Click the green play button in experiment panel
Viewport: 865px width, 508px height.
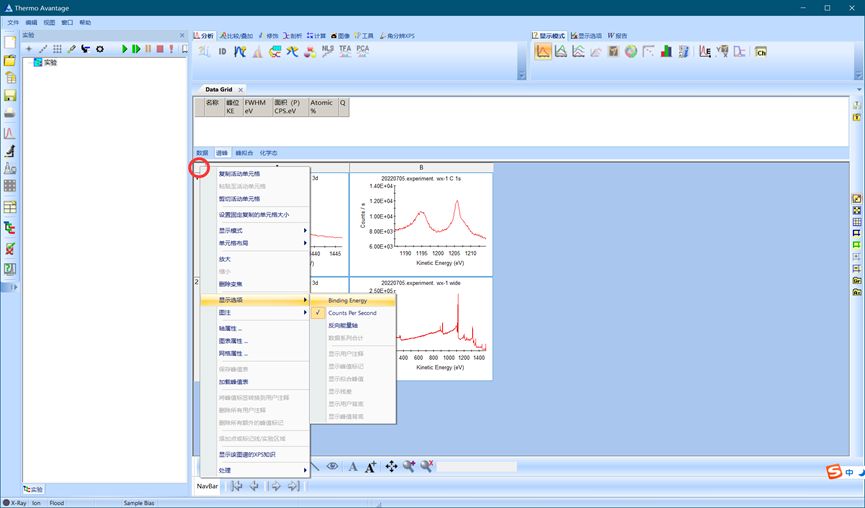(x=125, y=49)
